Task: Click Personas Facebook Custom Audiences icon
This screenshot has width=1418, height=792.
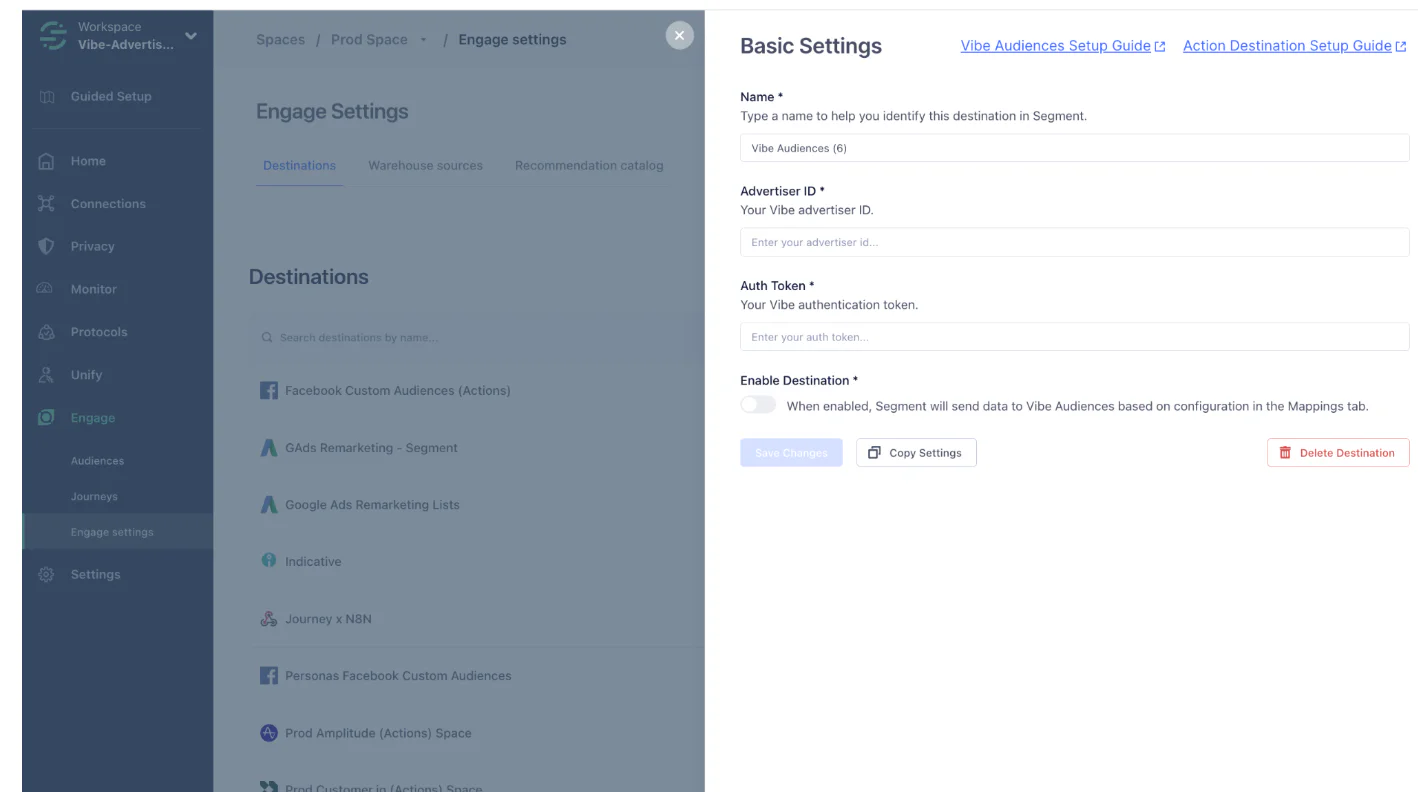Action: [x=269, y=676]
